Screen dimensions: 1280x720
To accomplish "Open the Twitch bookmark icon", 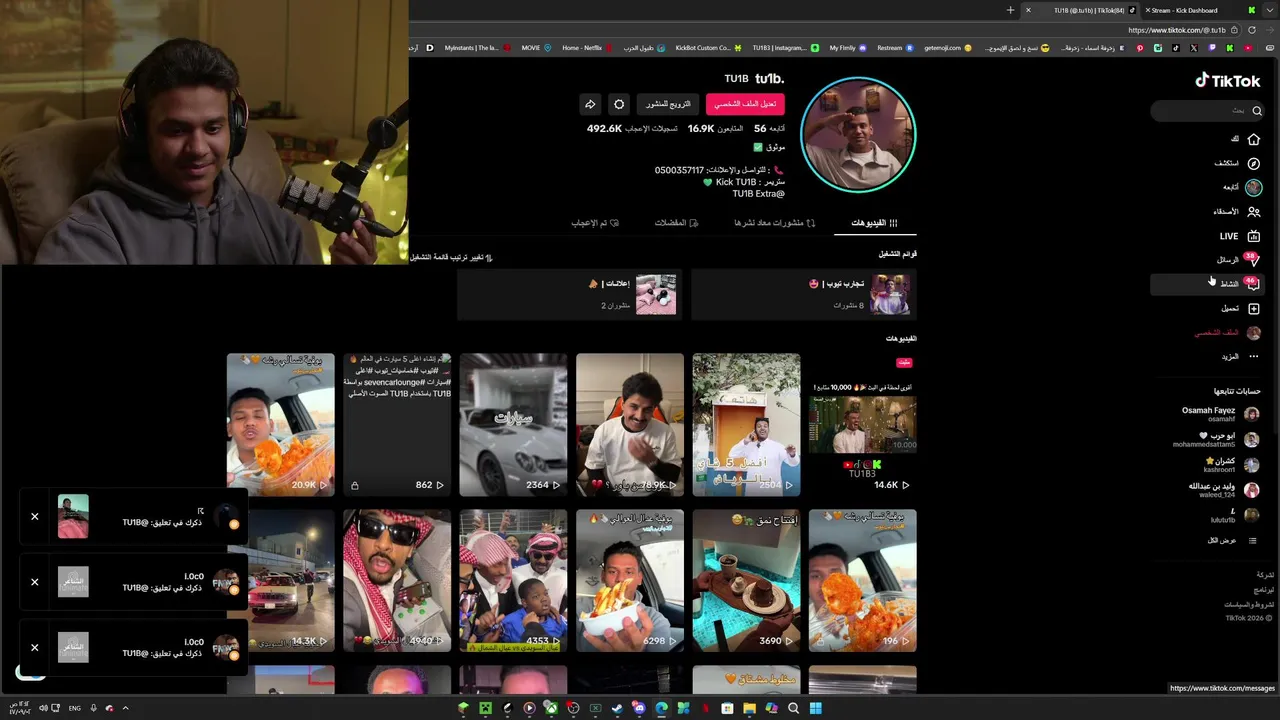I will tap(1212, 48).
